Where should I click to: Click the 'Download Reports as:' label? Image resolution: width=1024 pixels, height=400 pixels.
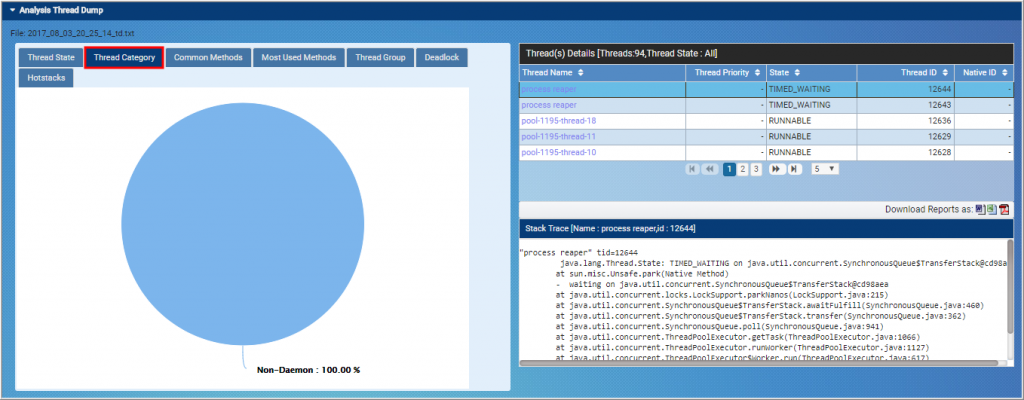pos(929,210)
